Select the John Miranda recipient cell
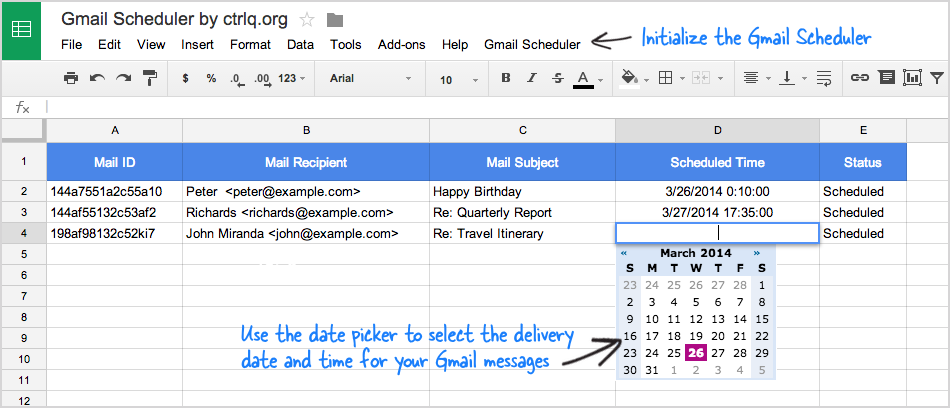950x408 pixels. tap(306, 233)
